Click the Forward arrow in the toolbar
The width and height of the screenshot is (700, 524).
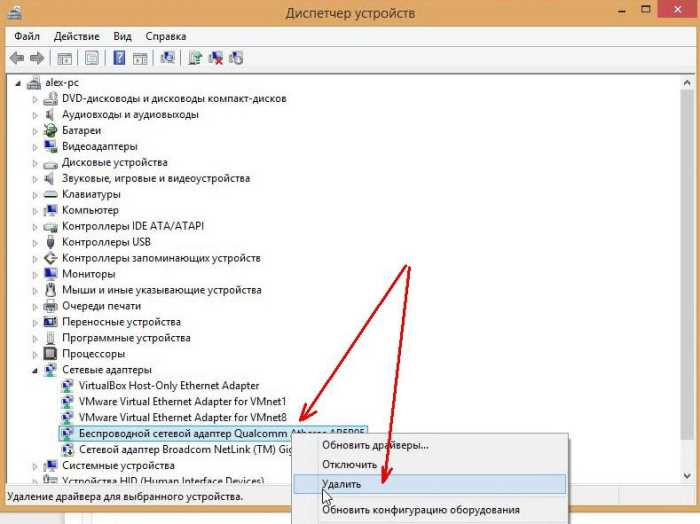[37, 58]
